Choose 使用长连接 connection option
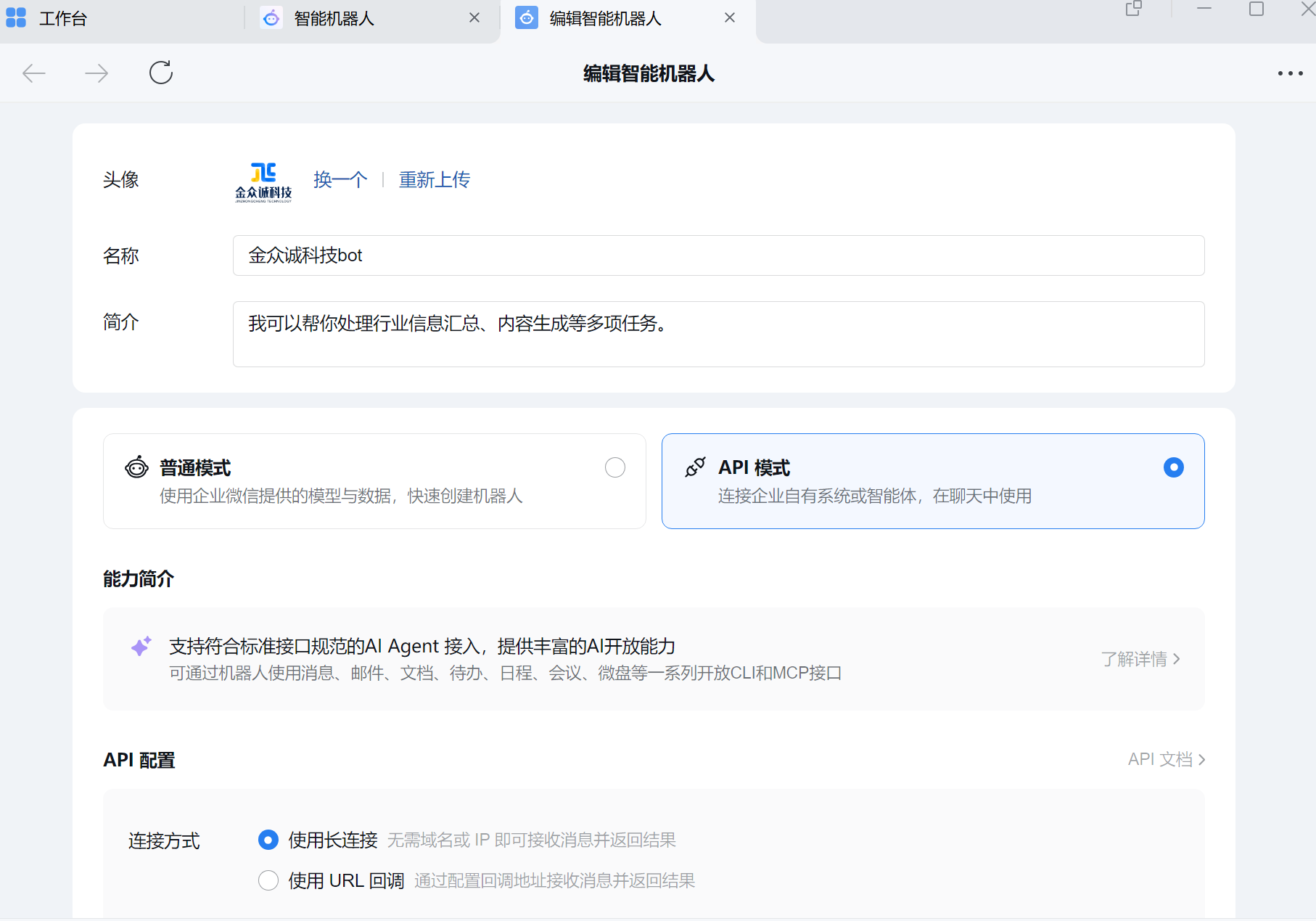This screenshot has width=1316, height=921. coord(268,840)
